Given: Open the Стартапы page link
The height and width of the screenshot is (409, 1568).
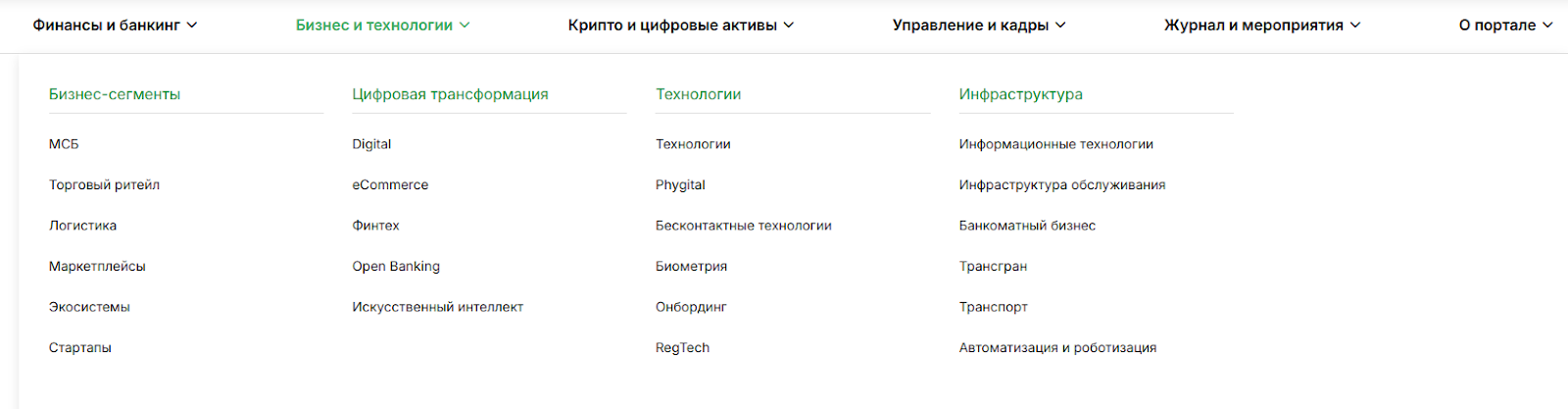Looking at the screenshot, I should [80, 347].
